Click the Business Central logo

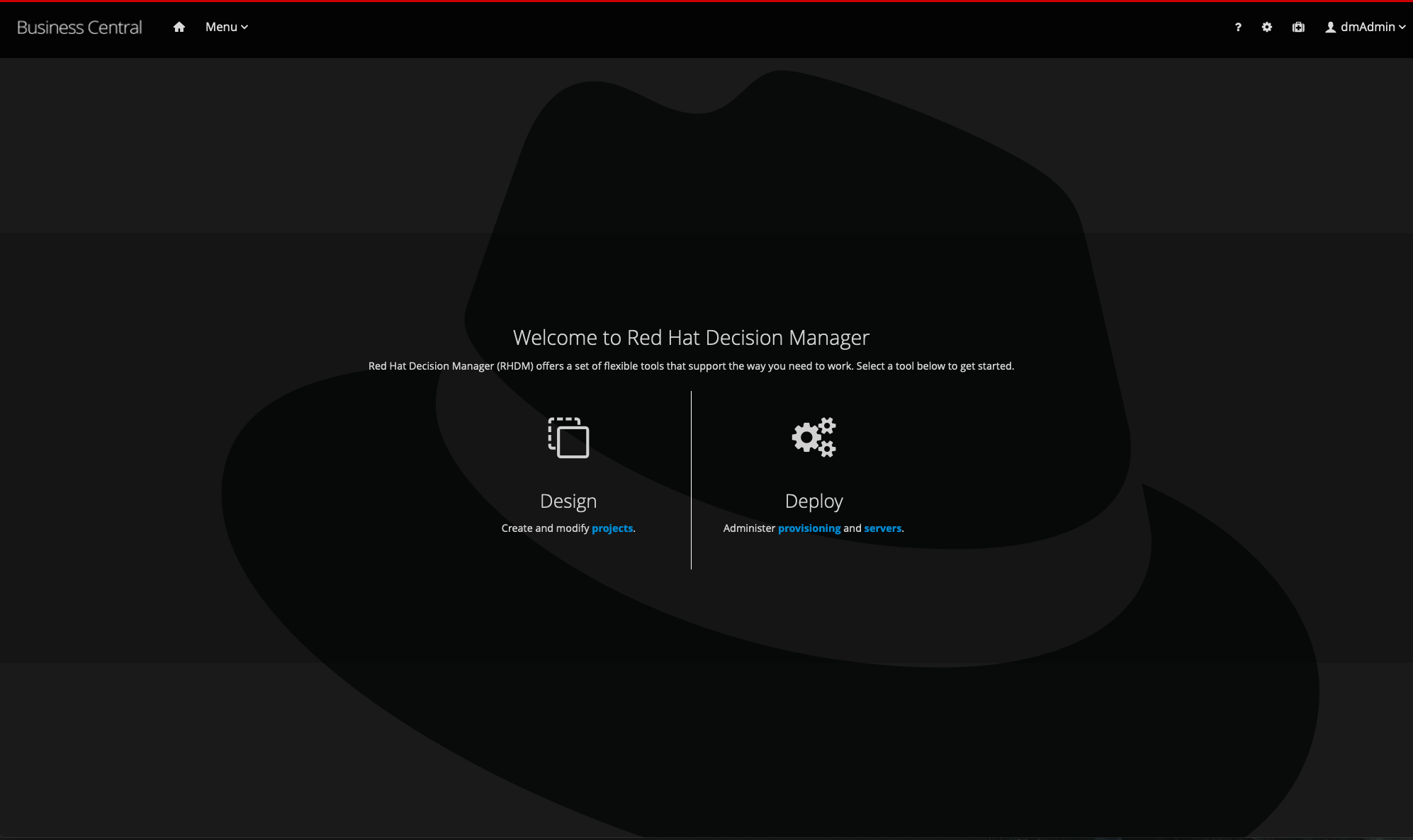click(79, 27)
